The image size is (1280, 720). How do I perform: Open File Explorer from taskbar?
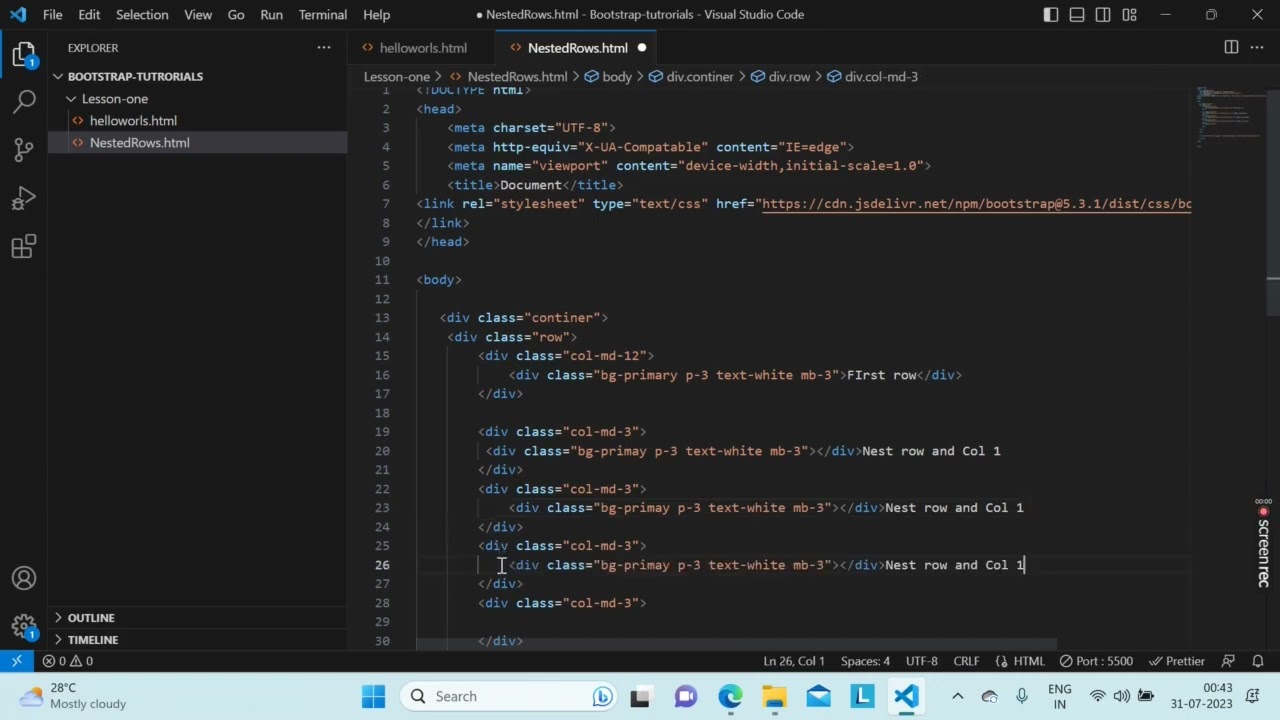[x=774, y=696]
